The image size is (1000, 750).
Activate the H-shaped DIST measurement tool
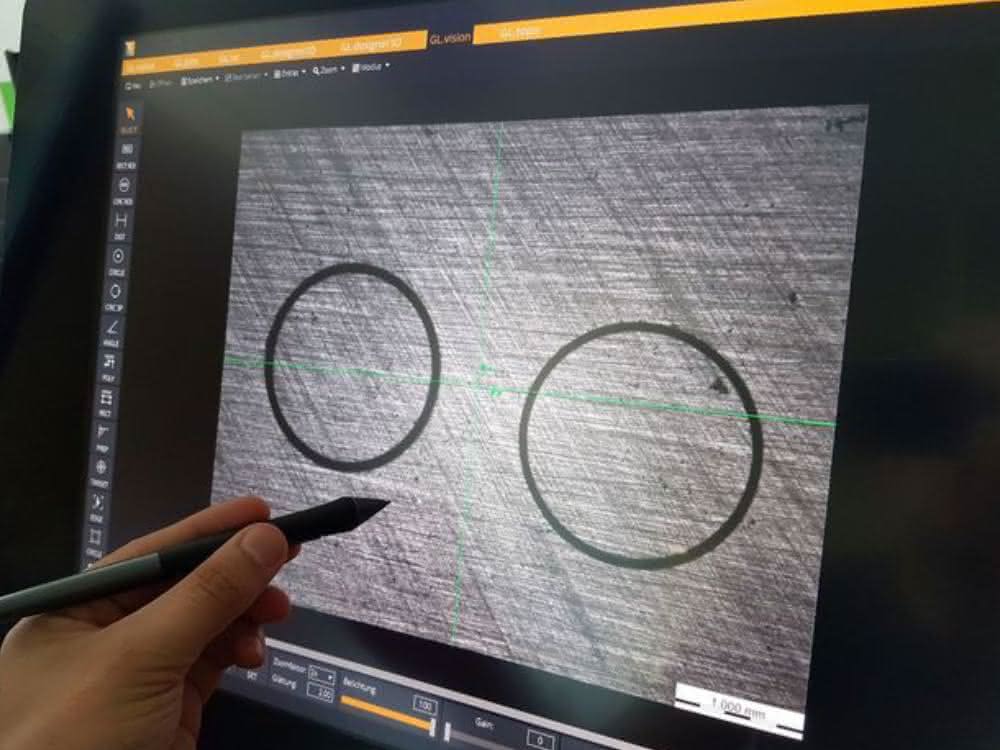[121, 225]
